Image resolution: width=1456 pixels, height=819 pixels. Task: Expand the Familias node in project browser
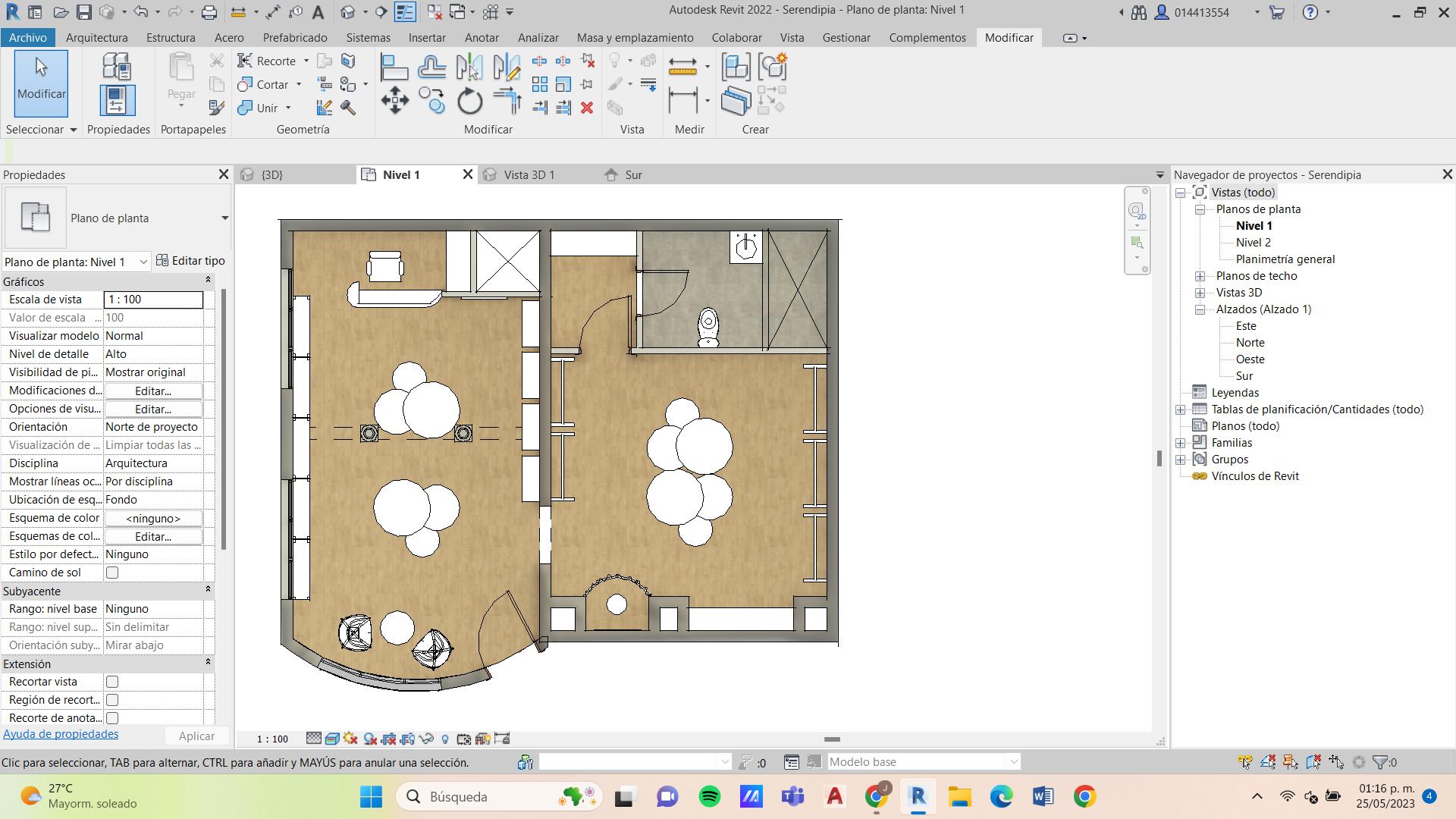click(x=1181, y=443)
